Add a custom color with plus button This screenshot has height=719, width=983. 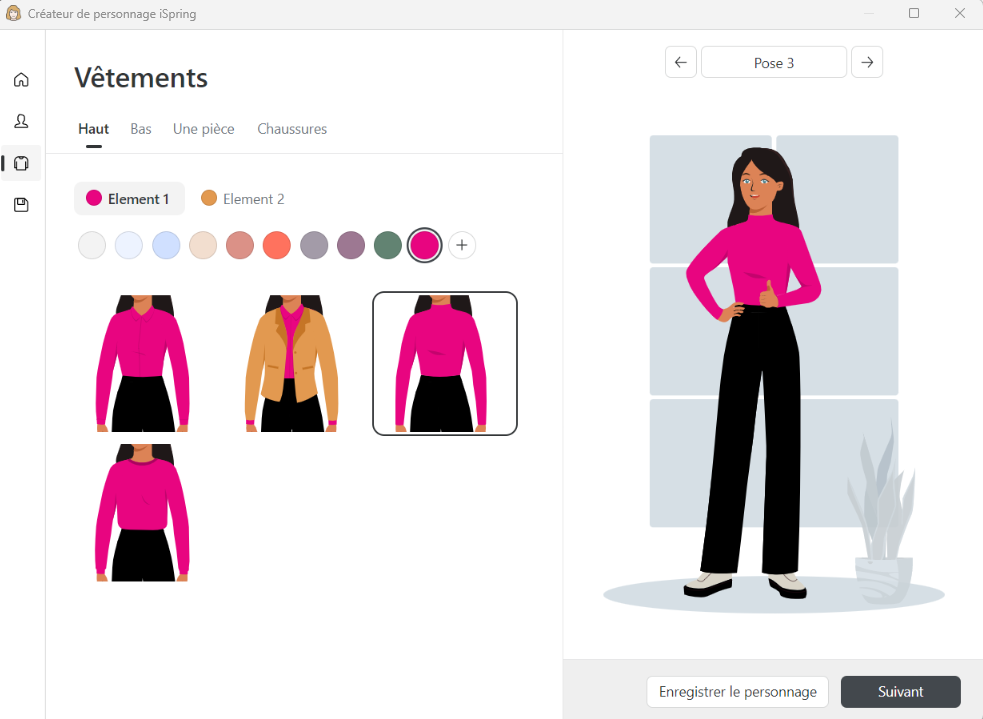pyautogui.click(x=462, y=245)
